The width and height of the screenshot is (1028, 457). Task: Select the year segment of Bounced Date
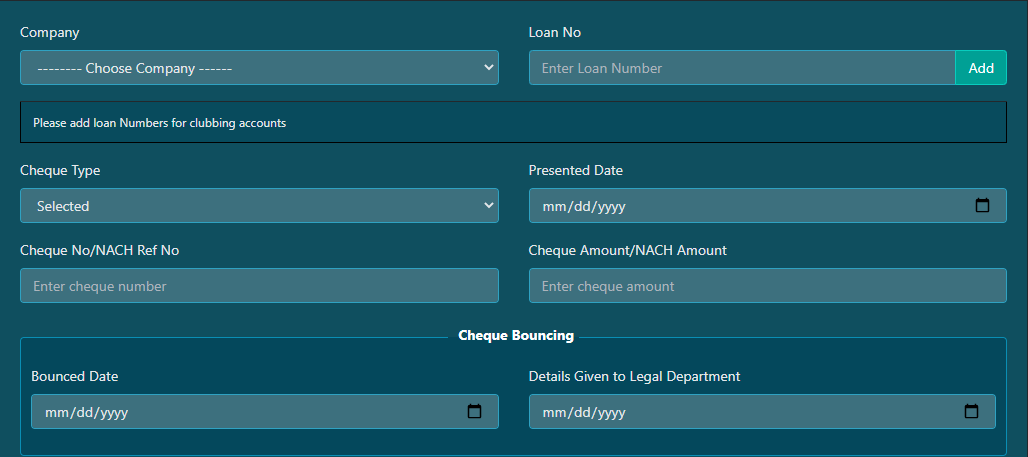point(113,413)
